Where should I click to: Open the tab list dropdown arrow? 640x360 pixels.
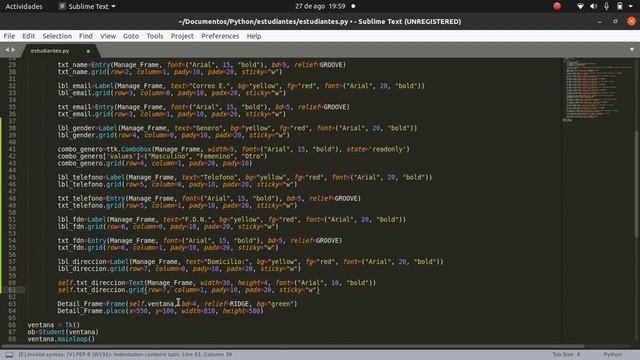[x=632, y=50]
